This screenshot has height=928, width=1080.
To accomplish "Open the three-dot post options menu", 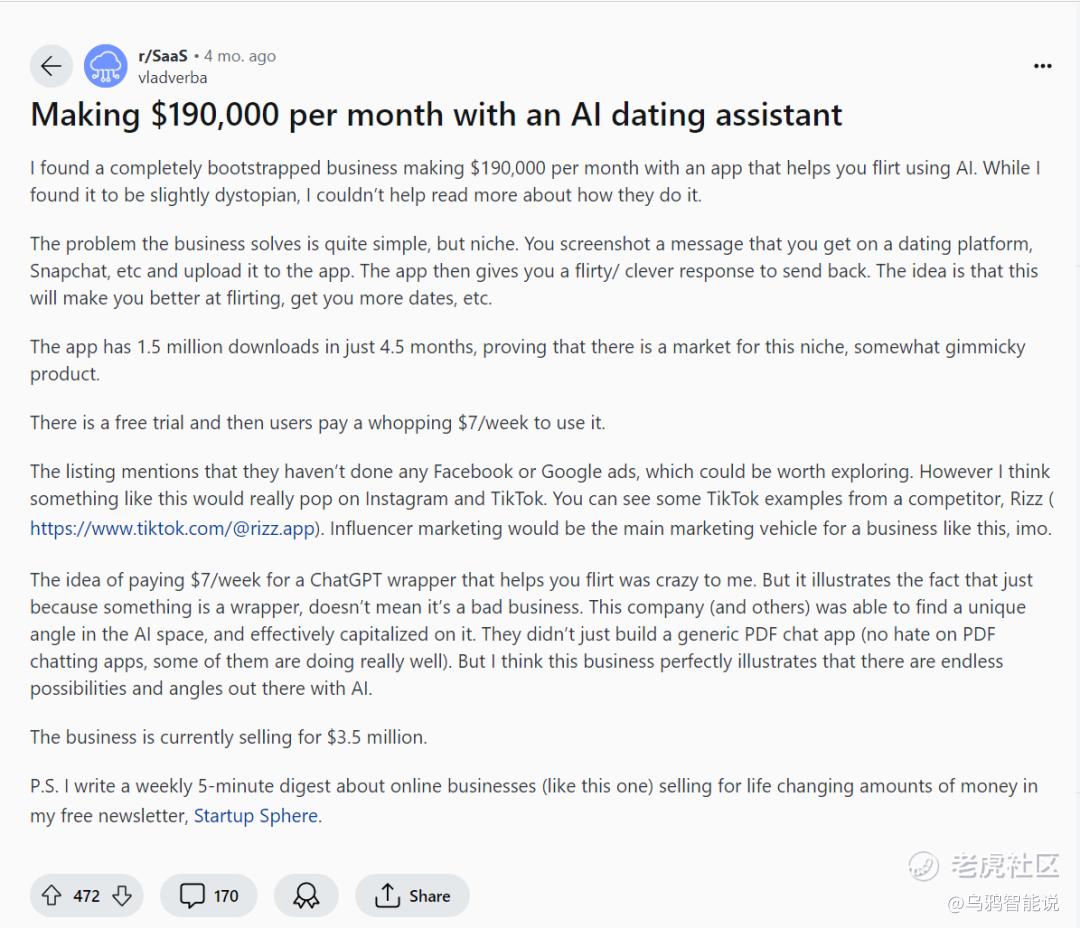I will pos(1042,66).
